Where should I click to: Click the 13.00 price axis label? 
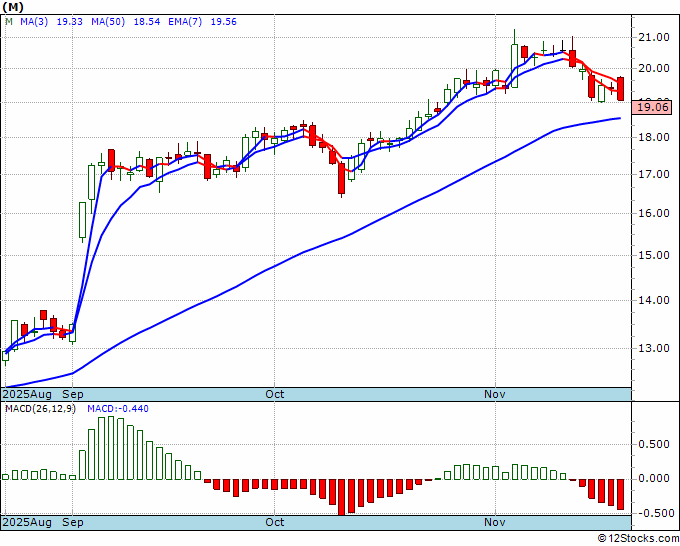click(654, 348)
